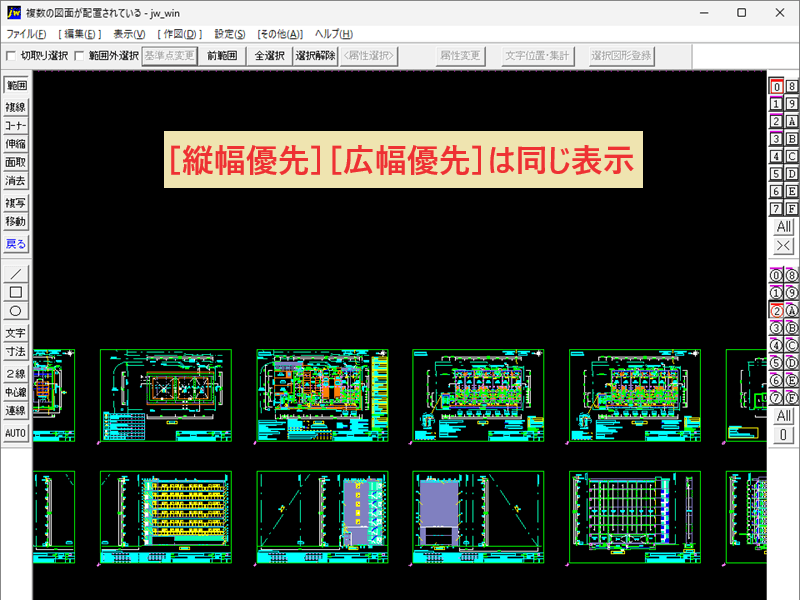Toggle layer A in the layer bar
The image size is (800, 600).
pos(791,121)
